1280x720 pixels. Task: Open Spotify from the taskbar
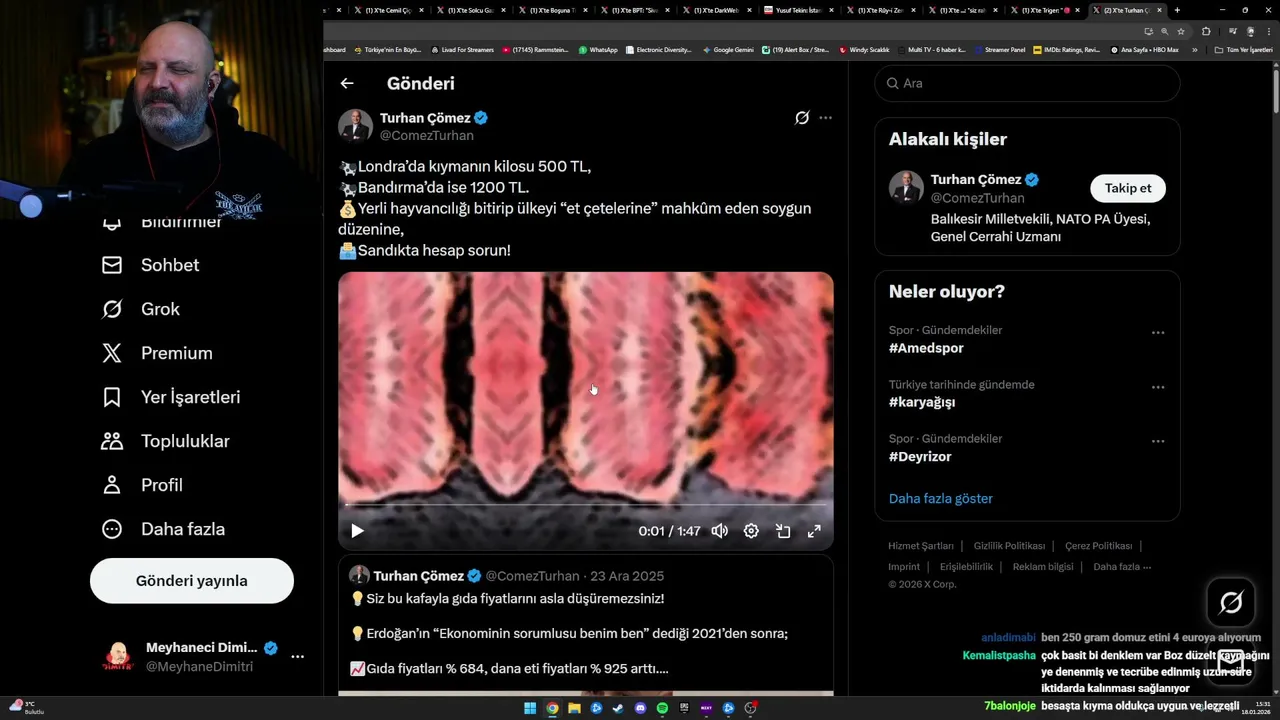[662, 708]
